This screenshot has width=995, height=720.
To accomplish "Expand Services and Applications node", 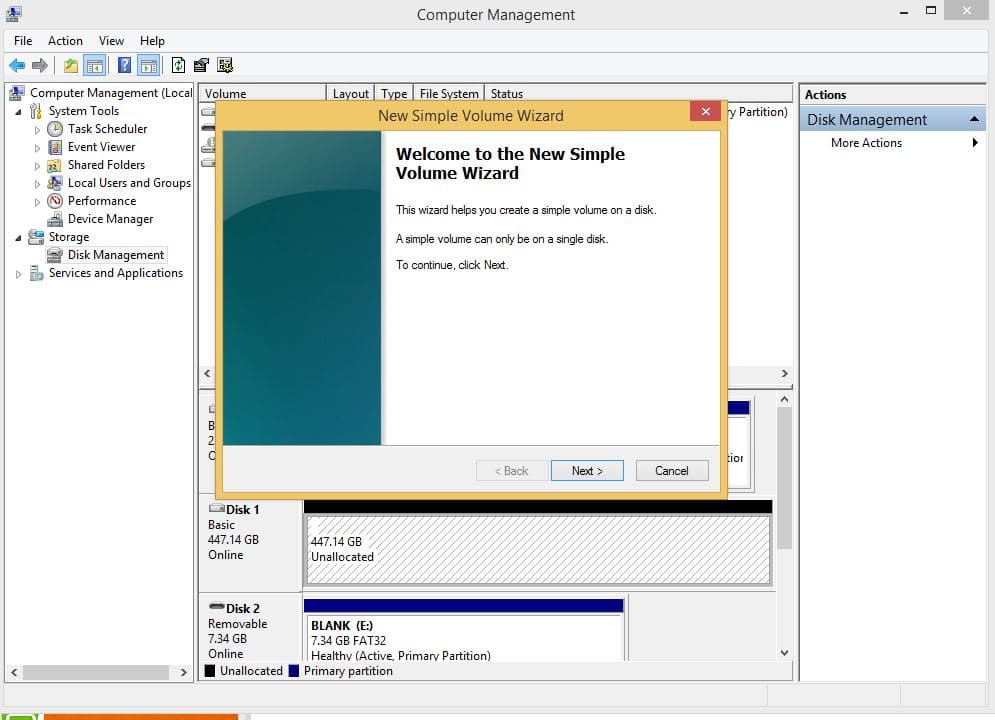I will coord(18,274).
